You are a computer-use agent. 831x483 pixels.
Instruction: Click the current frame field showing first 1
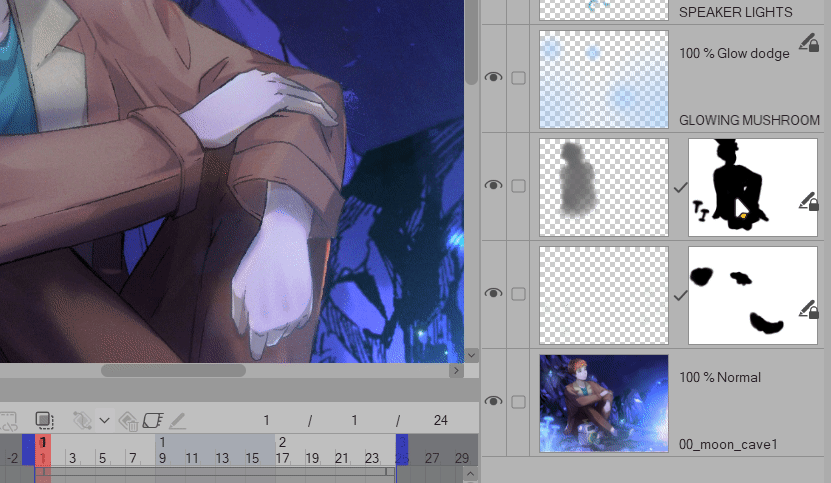[x=267, y=420]
